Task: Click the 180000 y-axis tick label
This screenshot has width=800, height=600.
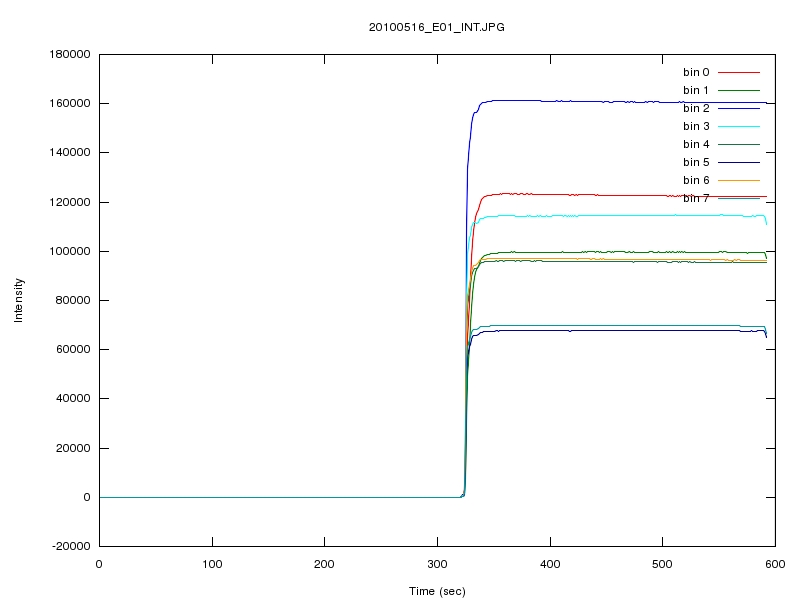Action: click(x=70, y=54)
